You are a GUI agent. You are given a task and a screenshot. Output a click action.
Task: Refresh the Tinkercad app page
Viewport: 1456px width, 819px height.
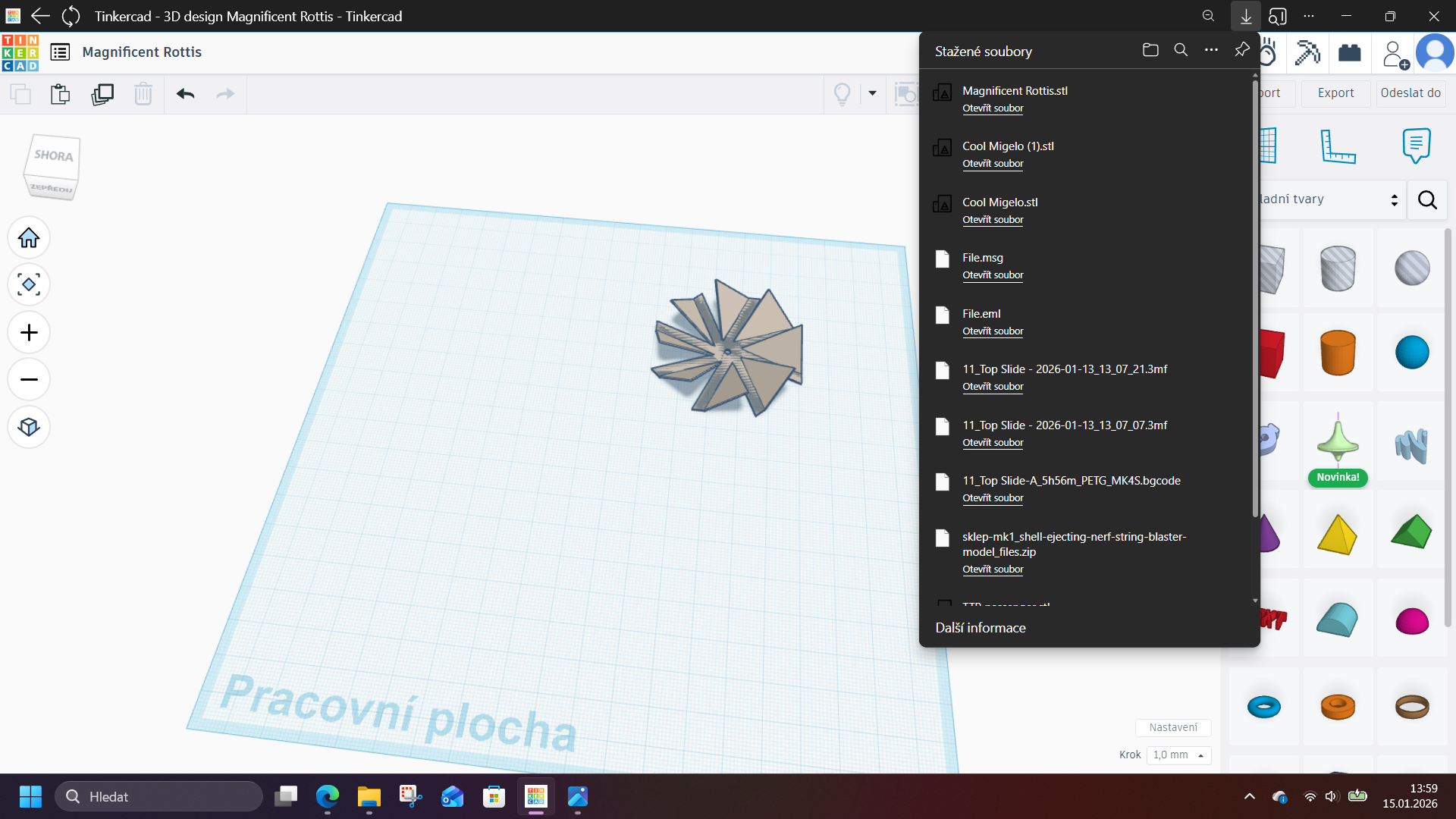tap(71, 16)
